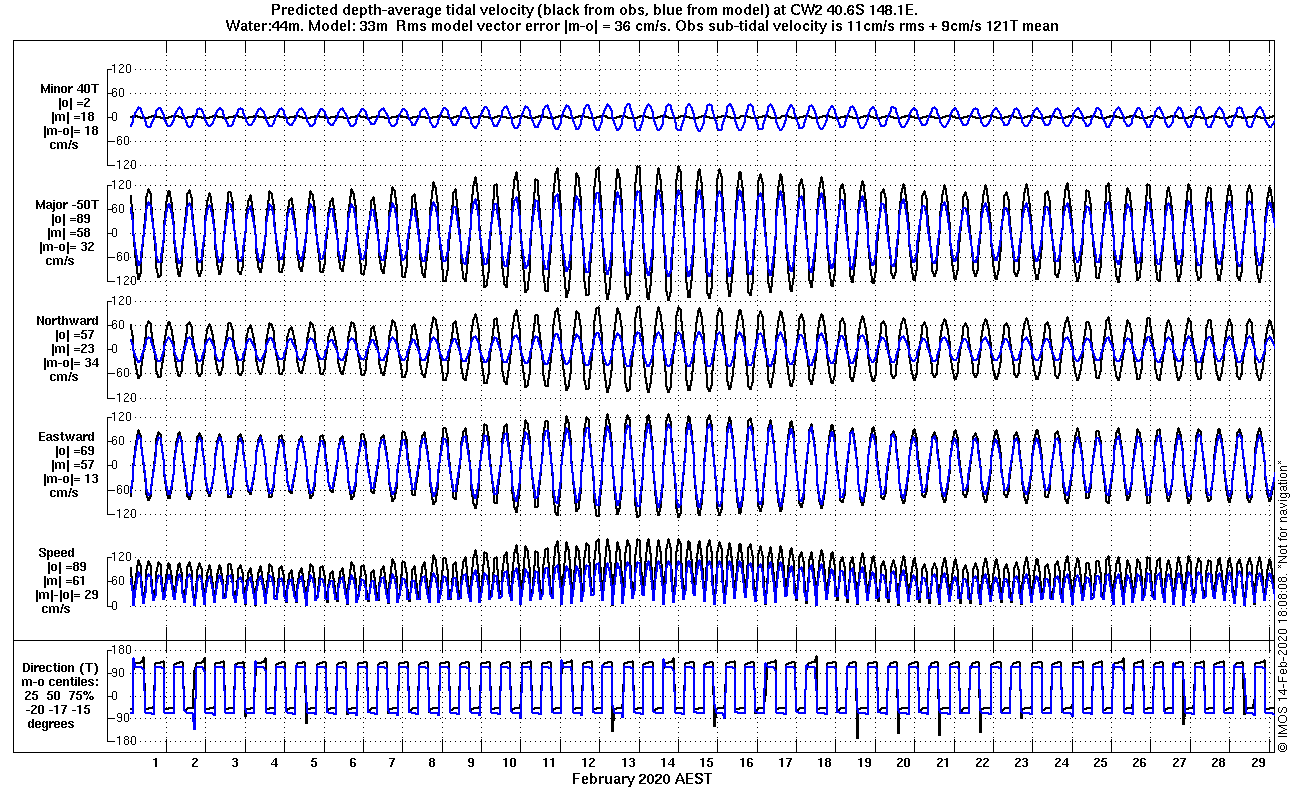
Task: Click the '|m| =61' value under Speed
Action: pos(63,581)
